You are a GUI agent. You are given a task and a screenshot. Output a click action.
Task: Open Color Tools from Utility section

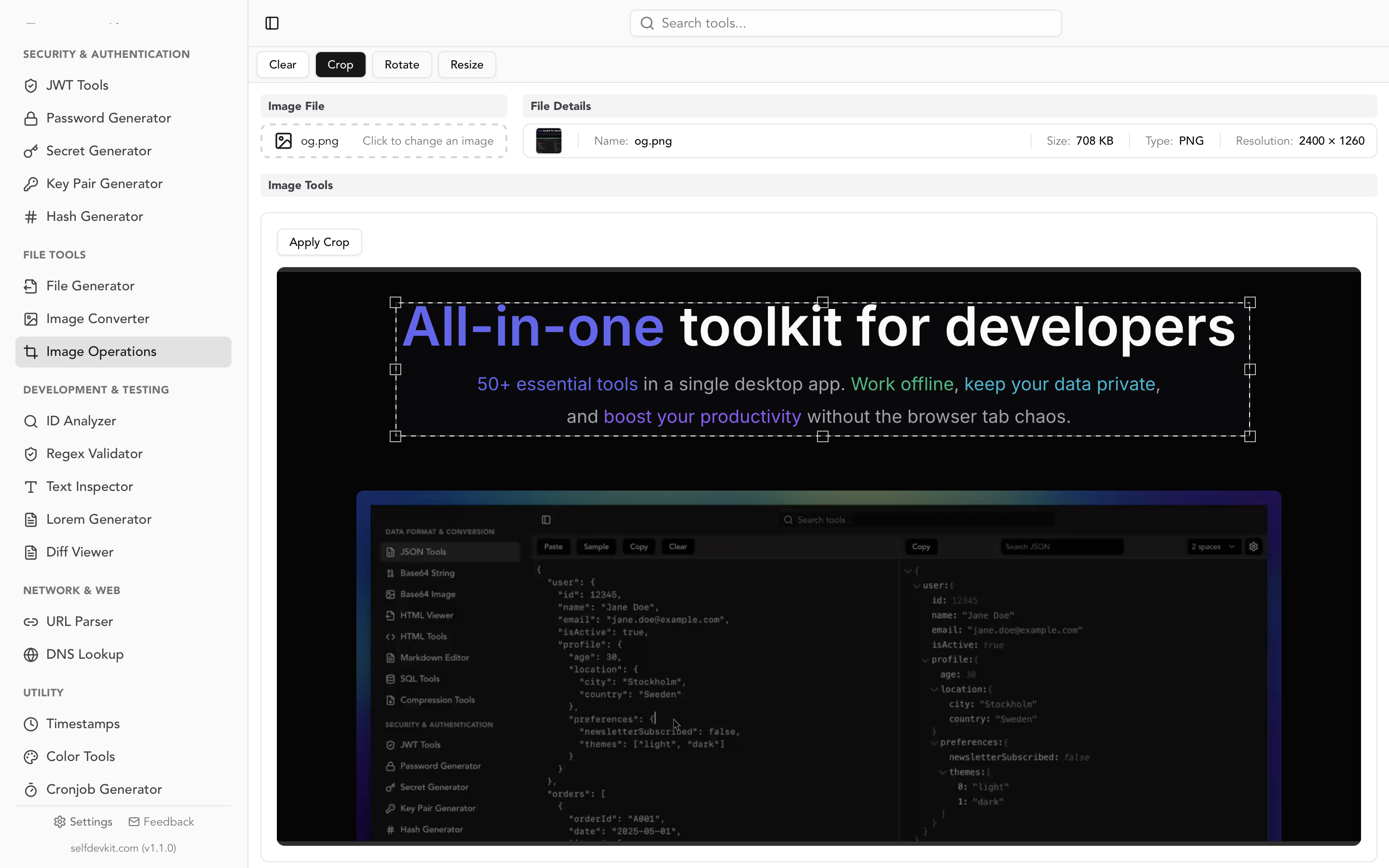point(123,757)
